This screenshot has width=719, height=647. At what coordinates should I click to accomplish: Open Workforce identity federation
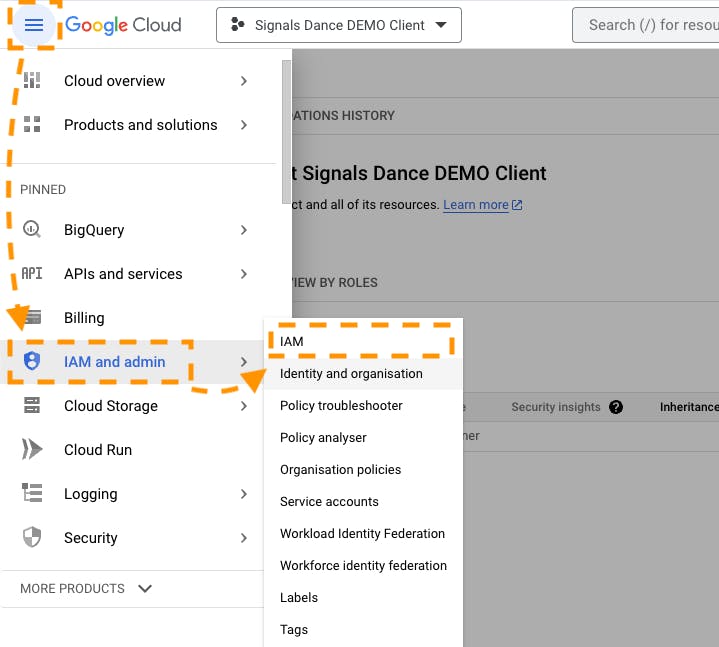pyautogui.click(x=363, y=565)
